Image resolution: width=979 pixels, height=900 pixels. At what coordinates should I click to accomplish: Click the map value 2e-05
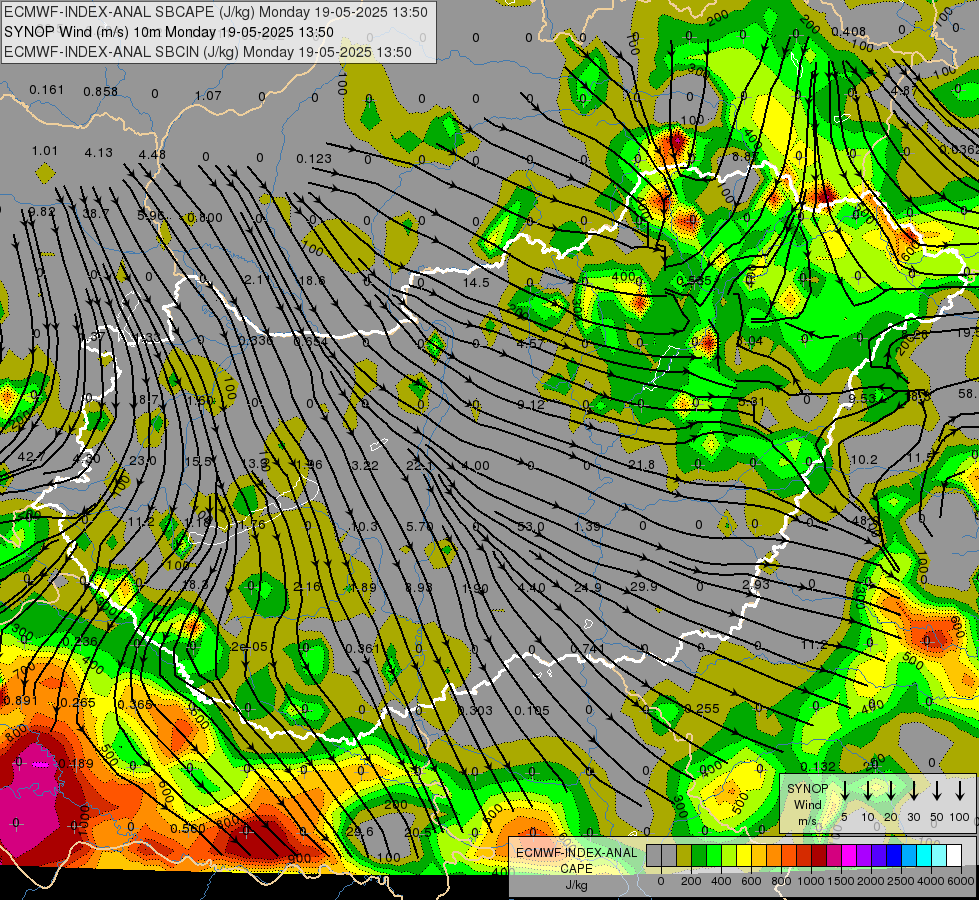coord(249,646)
